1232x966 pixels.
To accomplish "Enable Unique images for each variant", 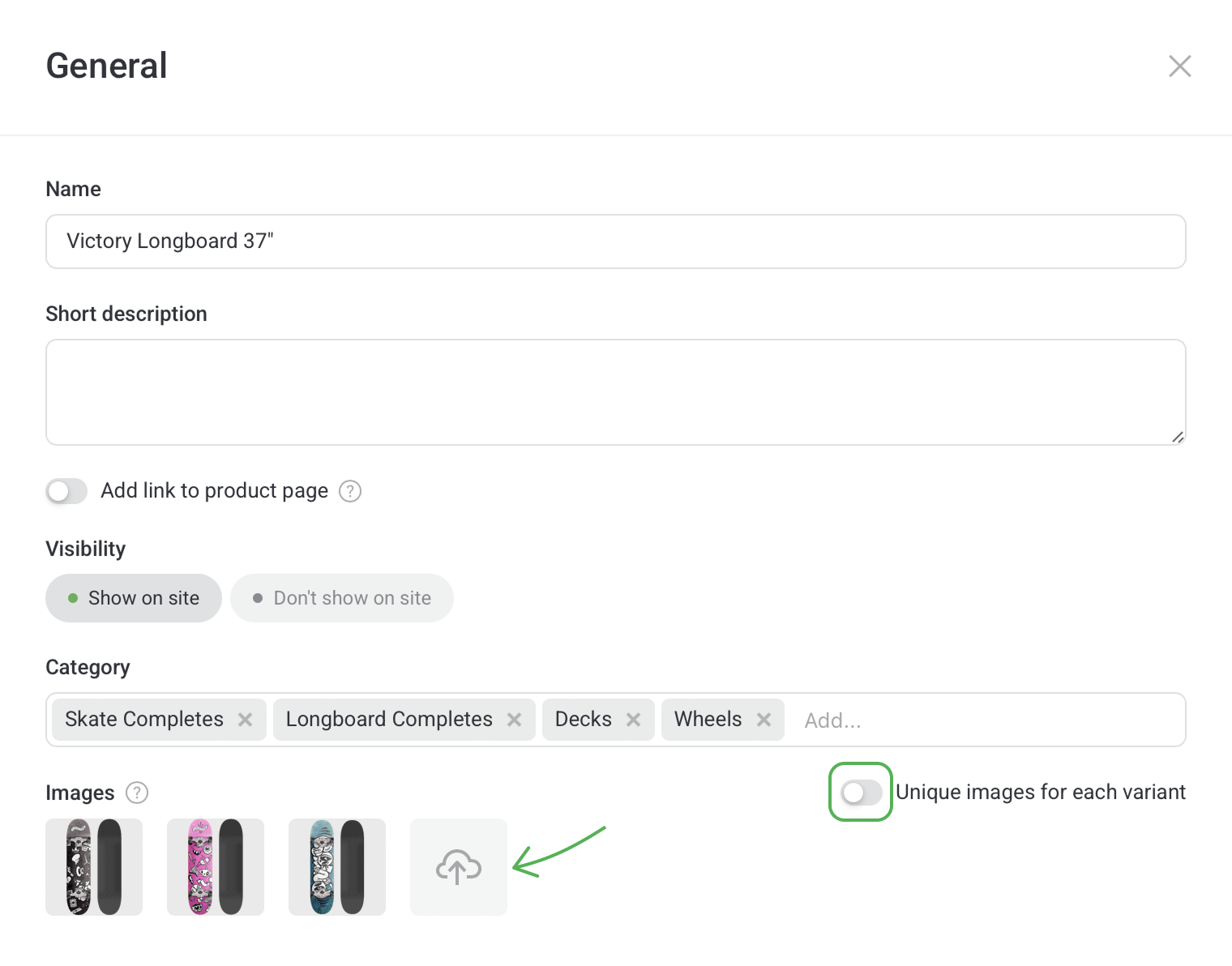I will [861, 793].
